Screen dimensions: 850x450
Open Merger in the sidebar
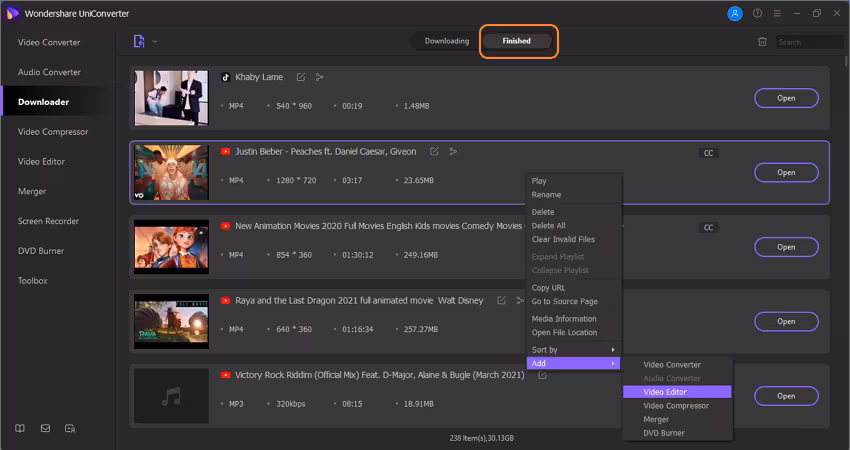tap(32, 191)
